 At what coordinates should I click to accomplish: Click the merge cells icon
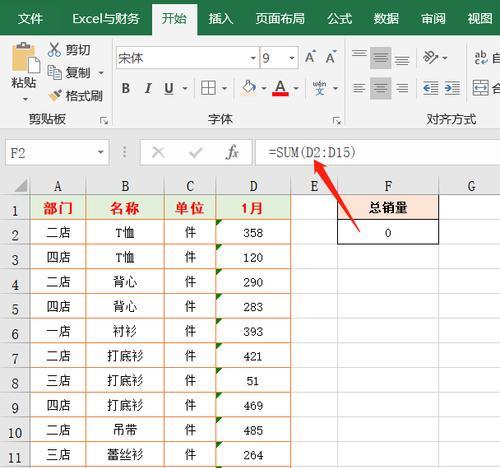481,88
